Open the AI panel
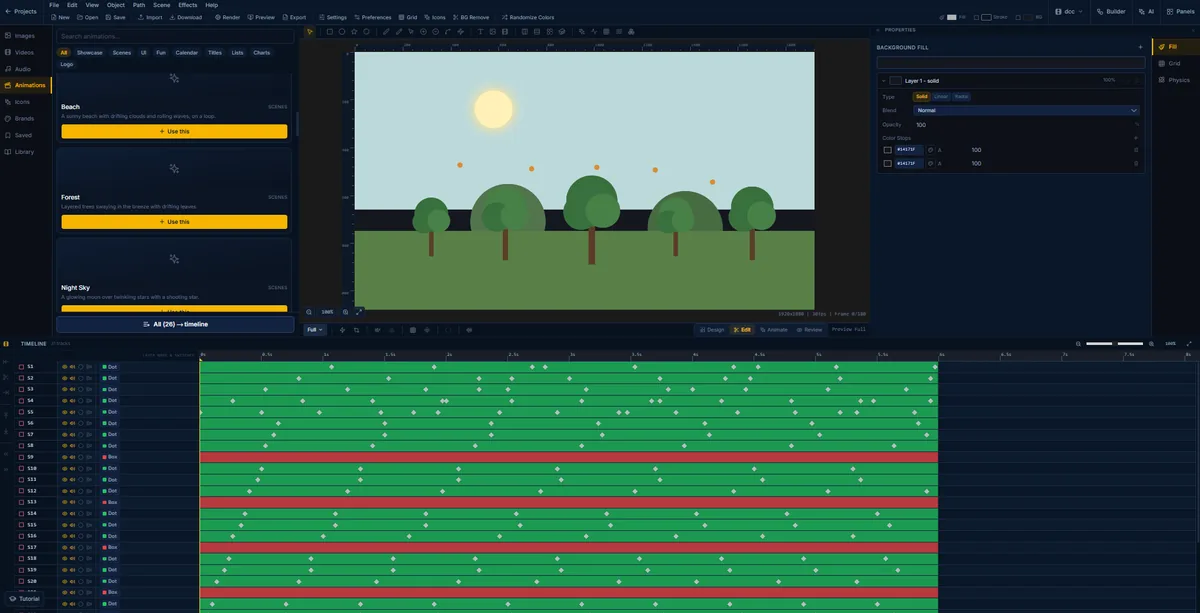 pyautogui.click(x=1145, y=11)
